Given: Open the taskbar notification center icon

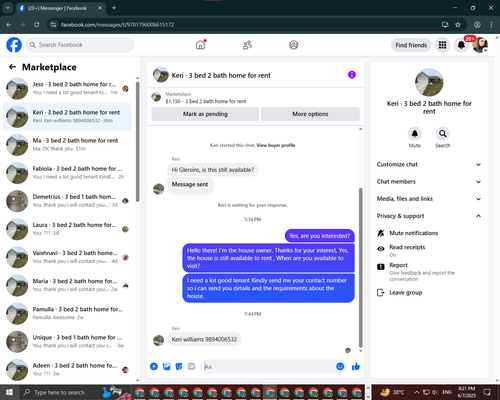Looking at the screenshot, I should click(x=487, y=392).
